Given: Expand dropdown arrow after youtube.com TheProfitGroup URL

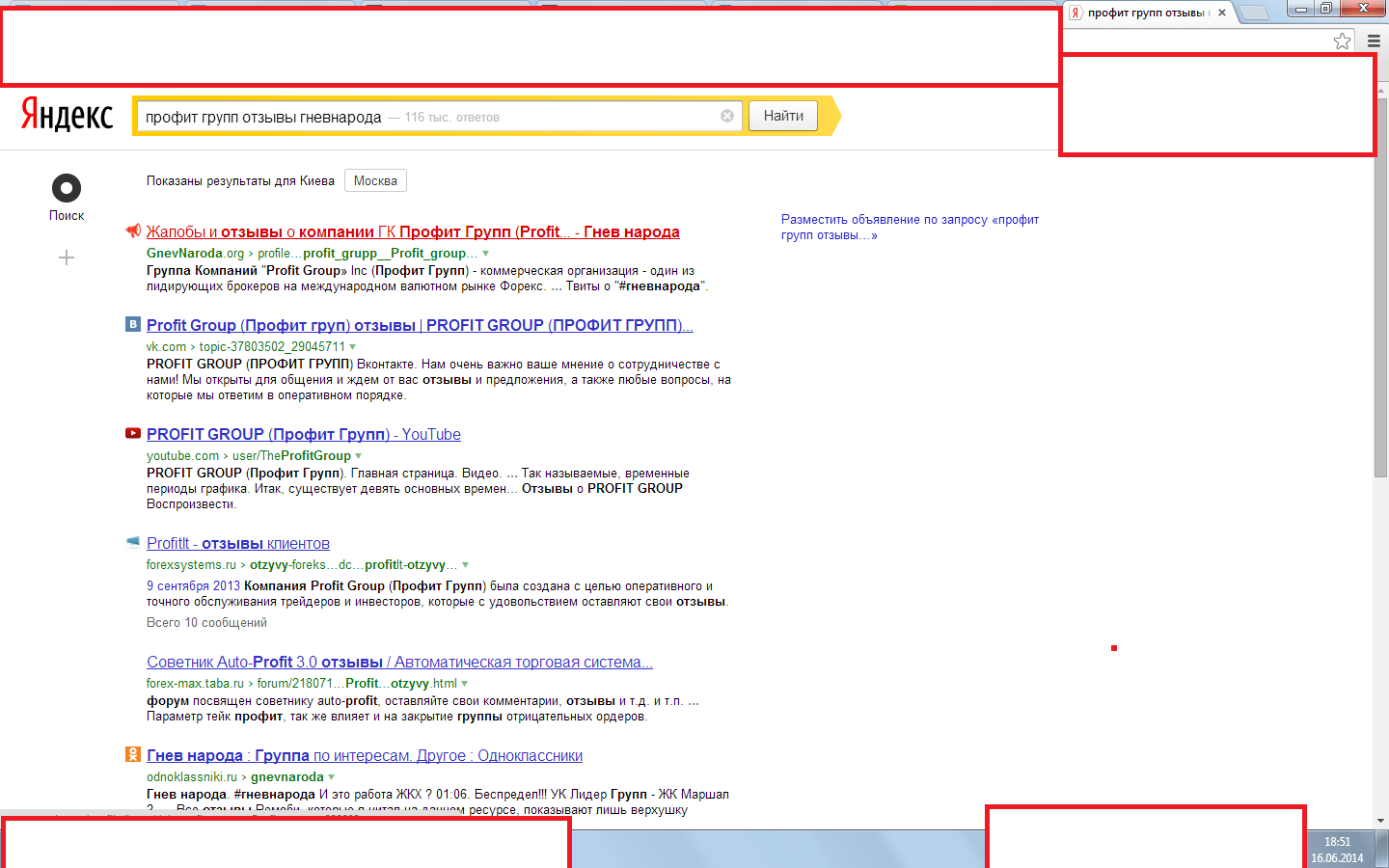Looking at the screenshot, I should (x=358, y=456).
